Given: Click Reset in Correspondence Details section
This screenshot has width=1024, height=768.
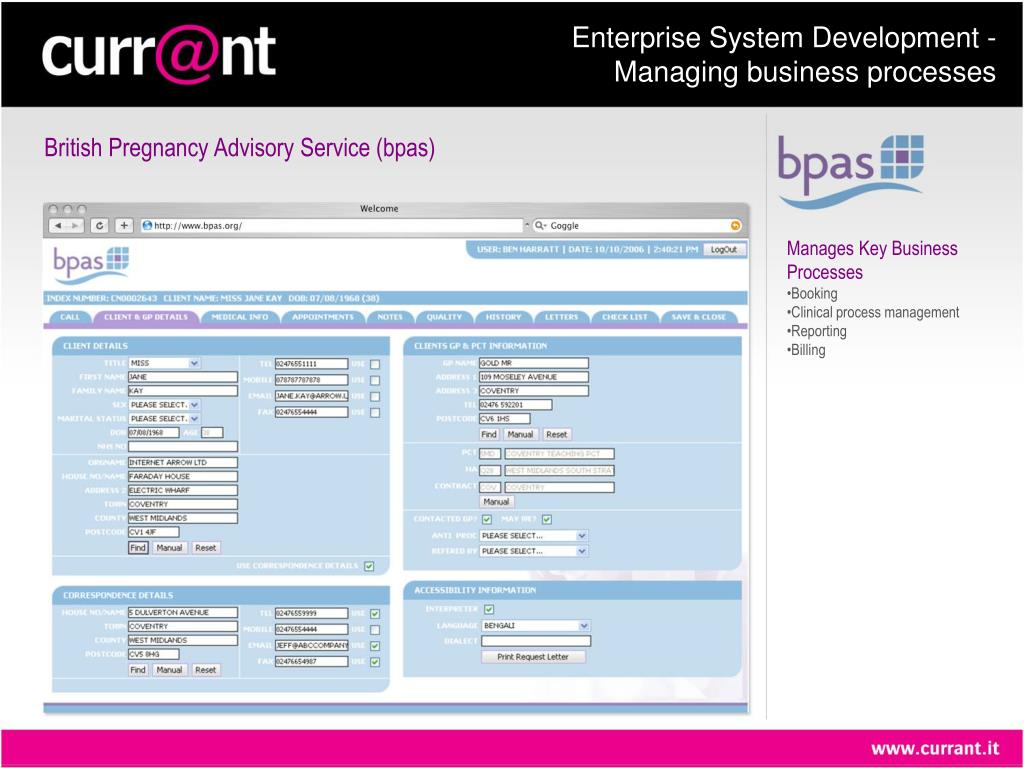Looking at the screenshot, I should point(205,670).
